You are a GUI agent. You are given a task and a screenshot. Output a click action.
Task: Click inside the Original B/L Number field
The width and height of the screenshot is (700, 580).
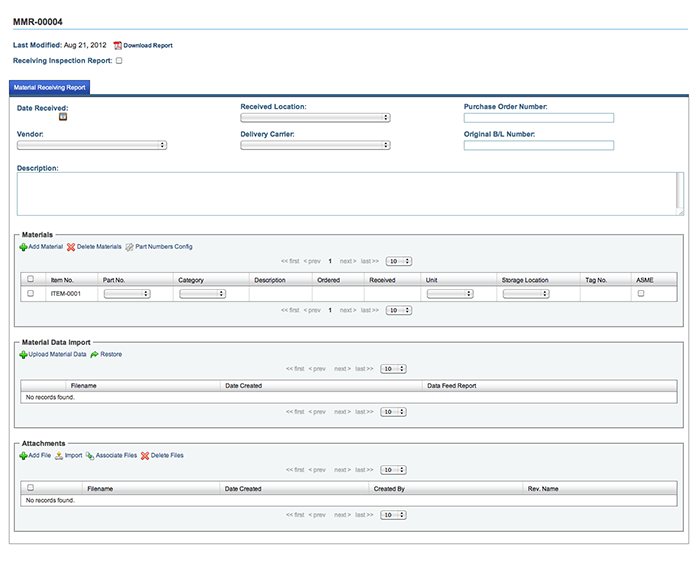539,146
